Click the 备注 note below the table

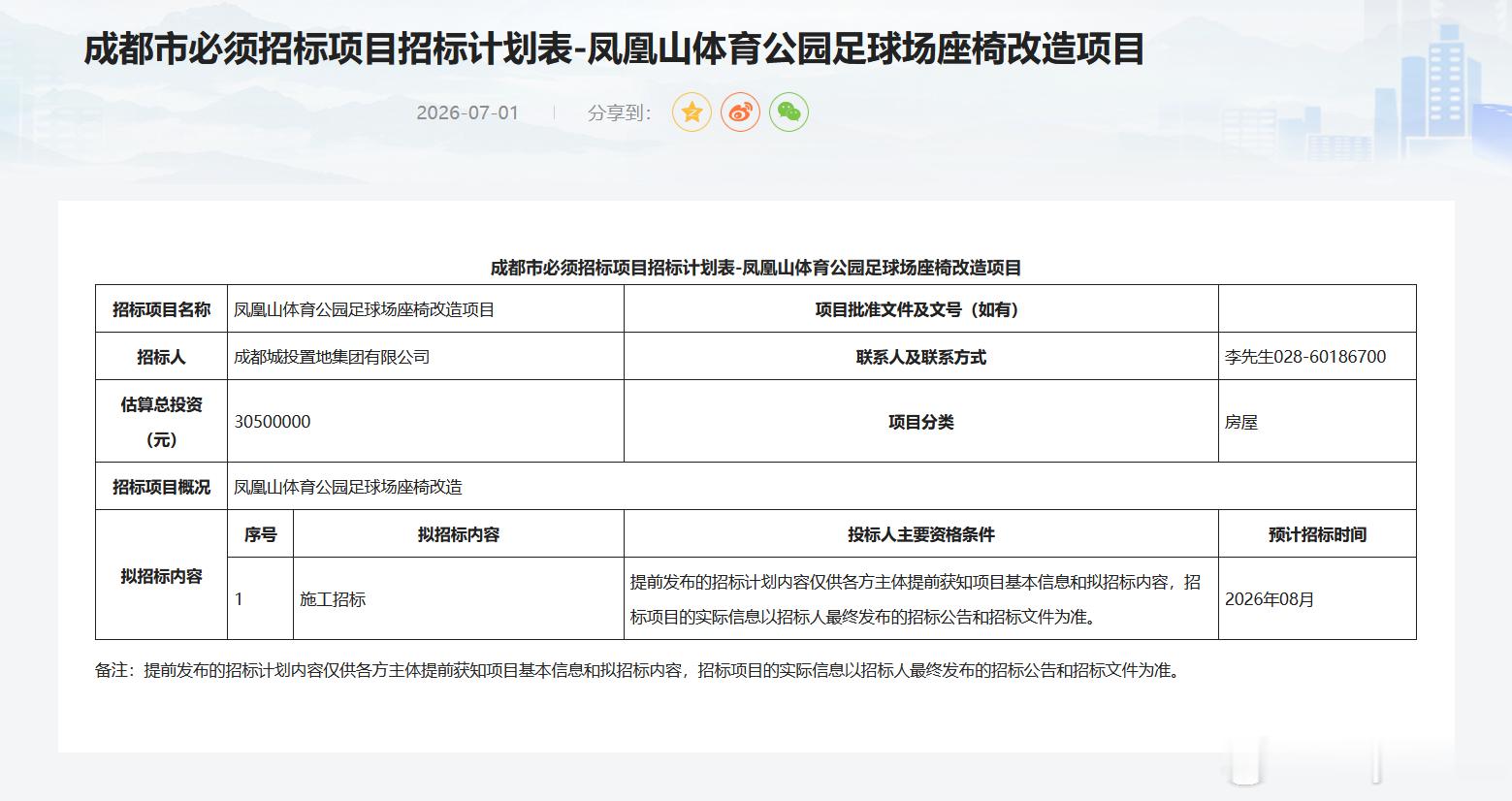tap(640, 670)
